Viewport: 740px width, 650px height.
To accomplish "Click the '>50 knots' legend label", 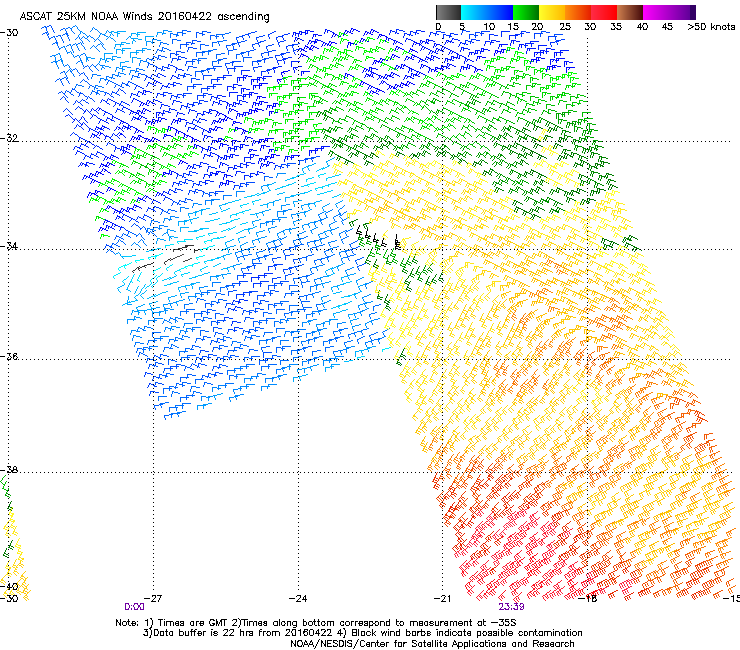I will click(711, 27).
